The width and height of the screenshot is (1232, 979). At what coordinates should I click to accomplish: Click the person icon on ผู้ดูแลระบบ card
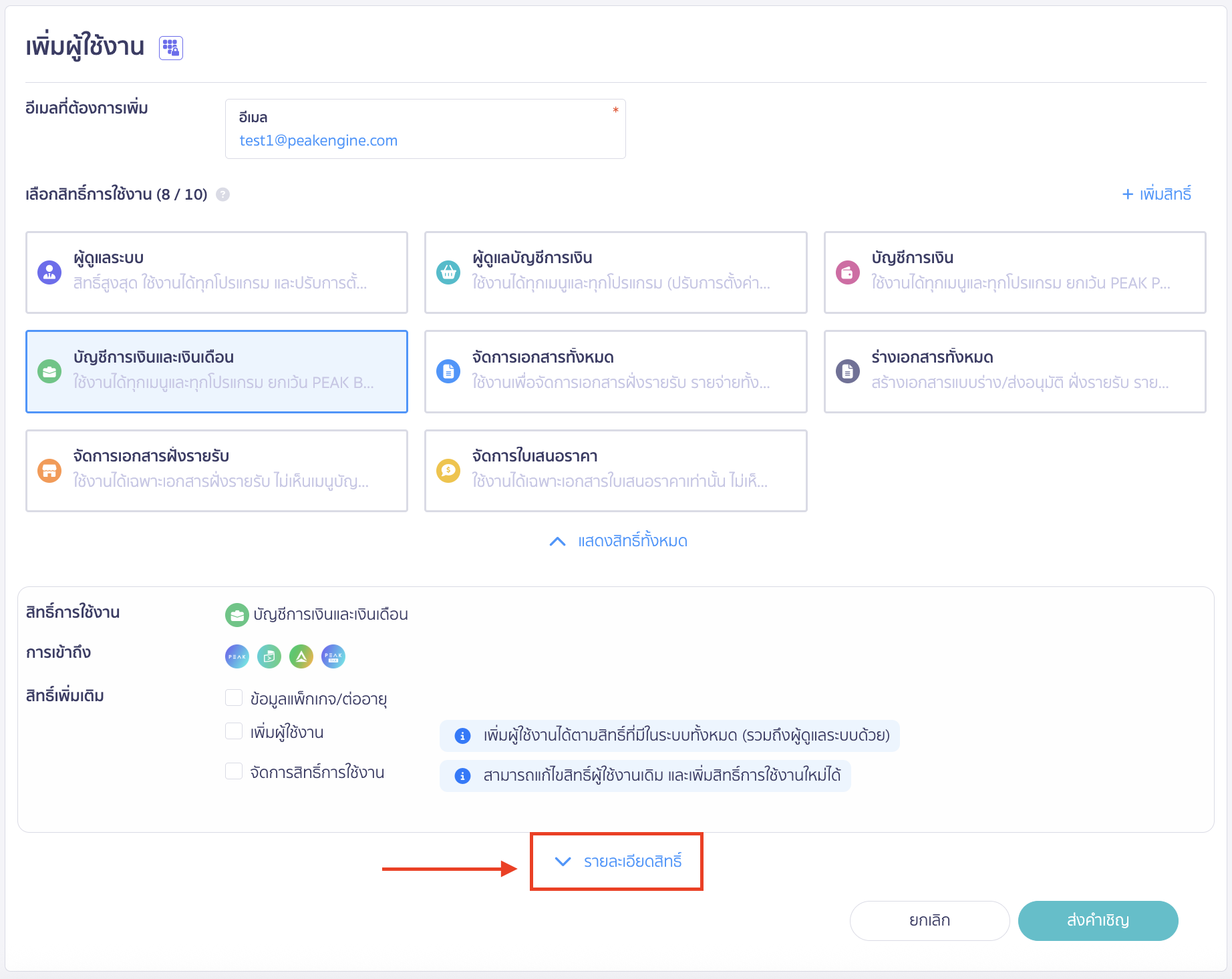(x=49, y=272)
